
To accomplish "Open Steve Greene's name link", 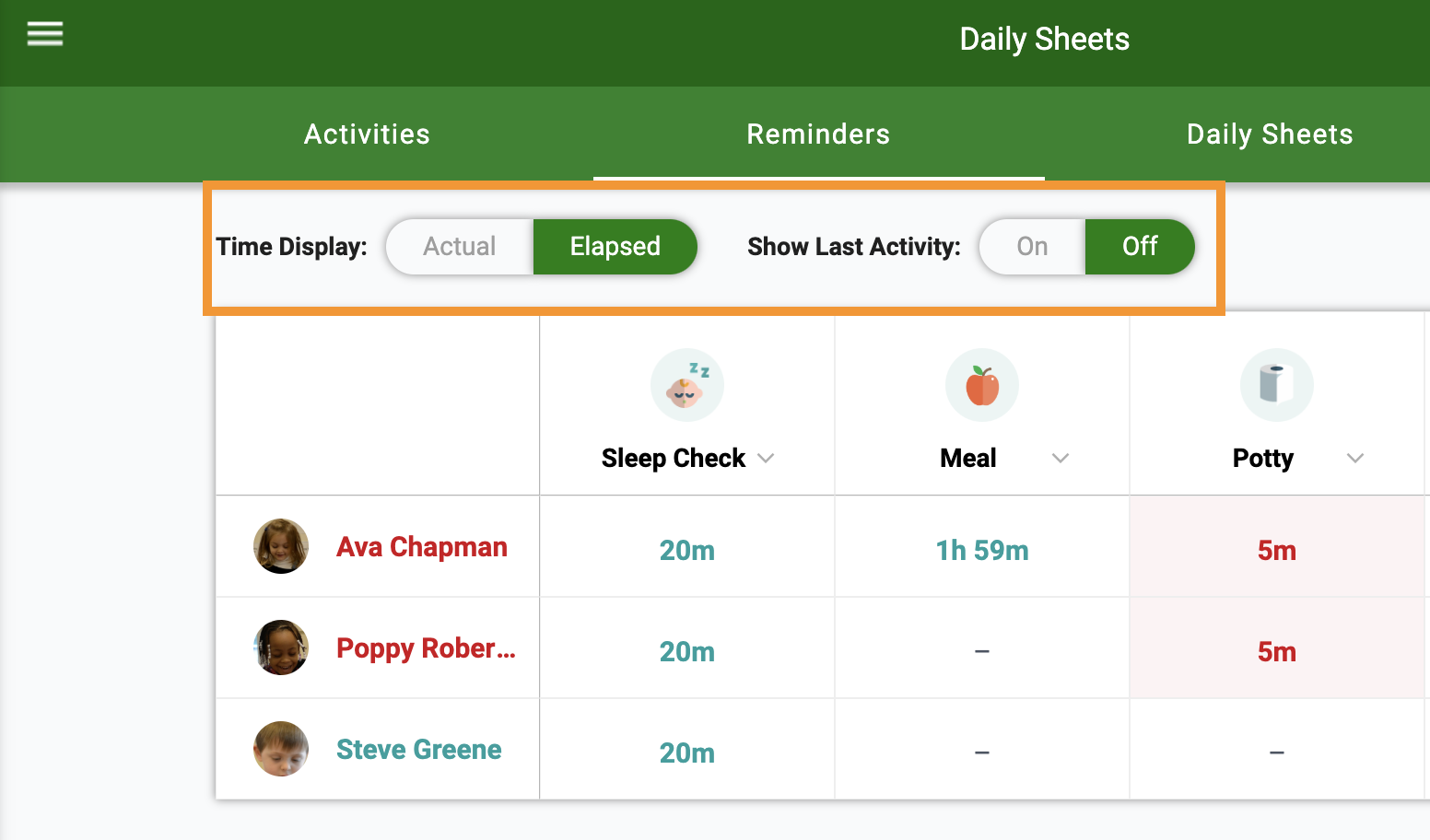I will coord(419,750).
